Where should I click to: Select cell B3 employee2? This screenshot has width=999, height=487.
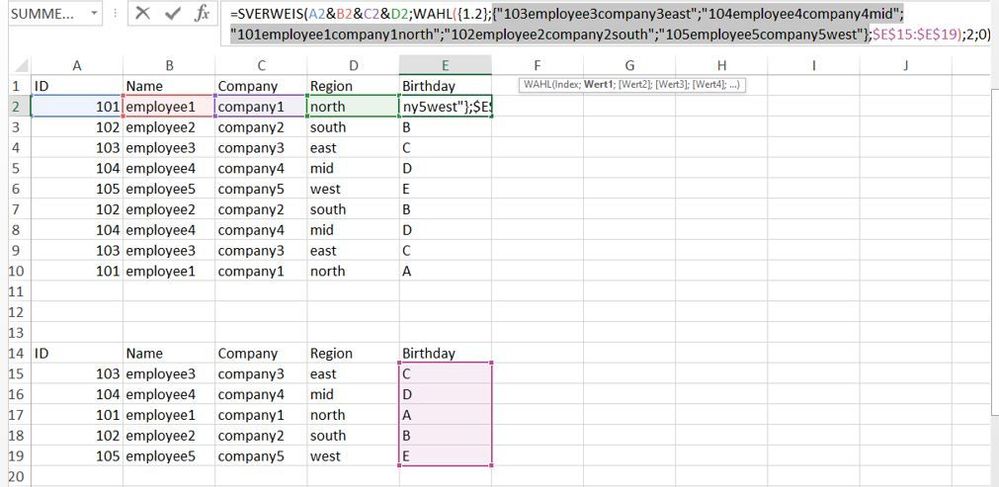(x=169, y=127)
